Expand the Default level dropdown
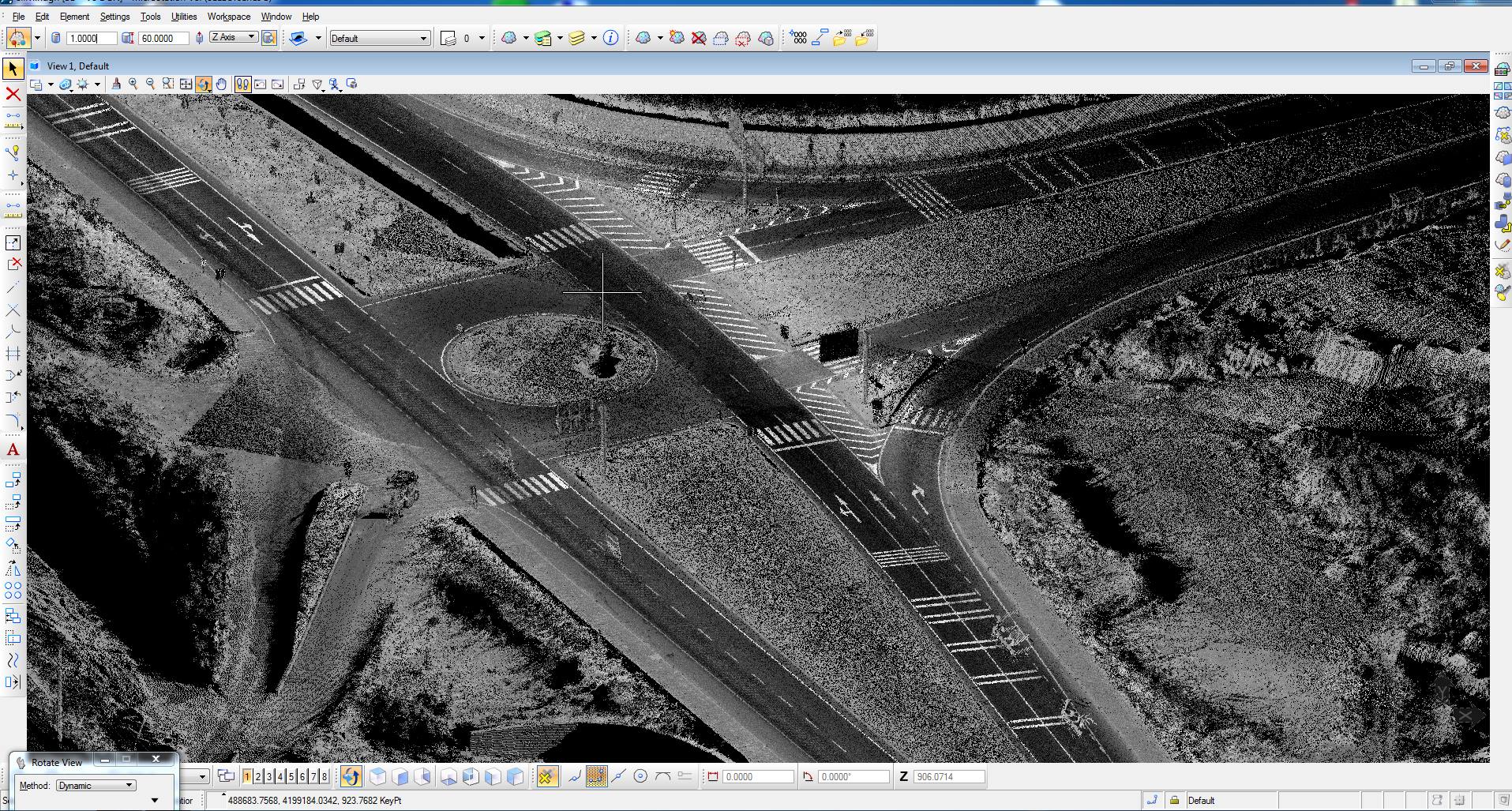 pyautogui.click(x=379, y=38)
